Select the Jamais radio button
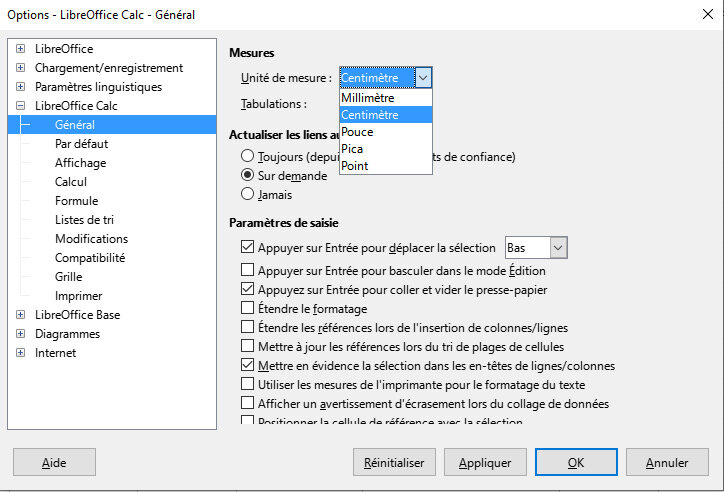 coord(247,195)
